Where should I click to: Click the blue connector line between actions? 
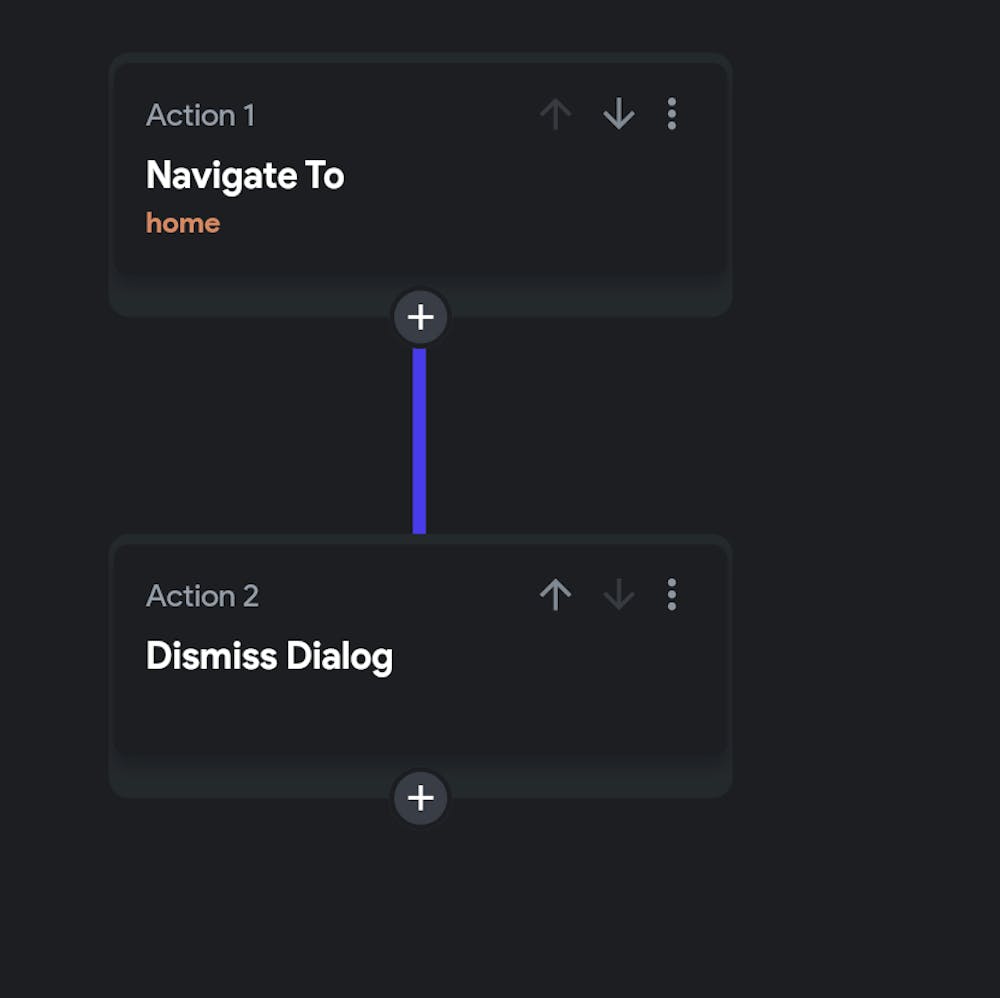click(420, 440)
